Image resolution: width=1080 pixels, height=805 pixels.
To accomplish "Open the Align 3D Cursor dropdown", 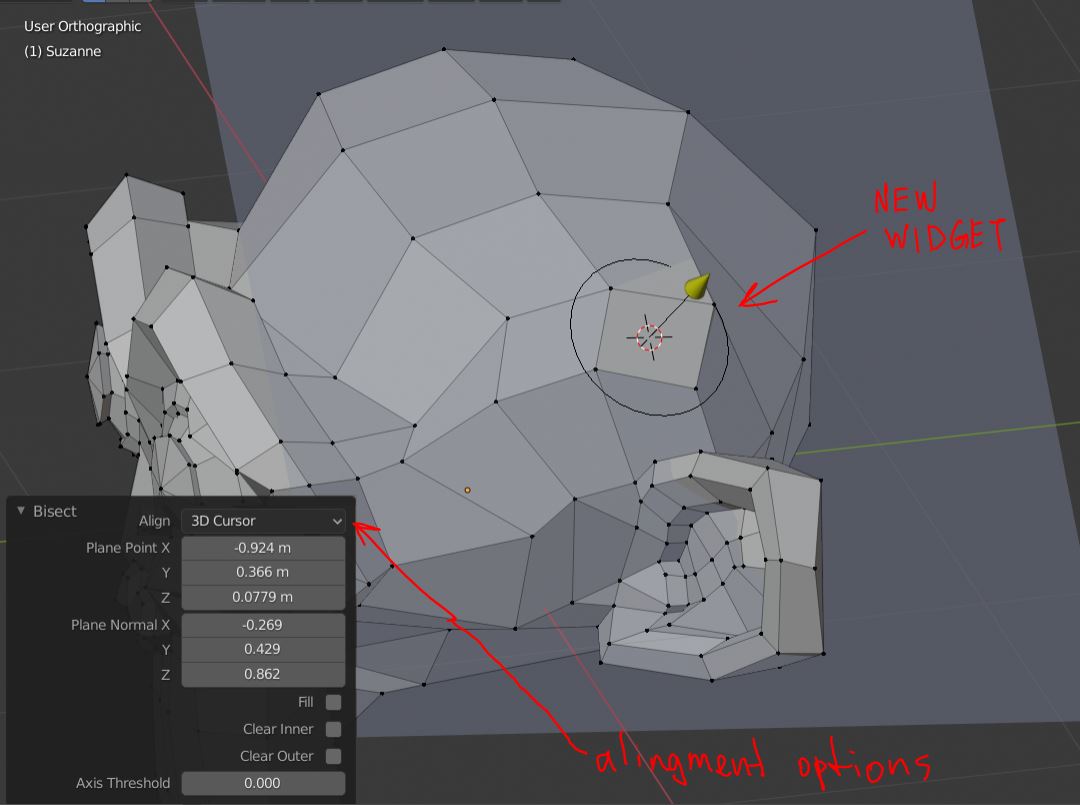I will pyautogui.click(x=263, y=521).
